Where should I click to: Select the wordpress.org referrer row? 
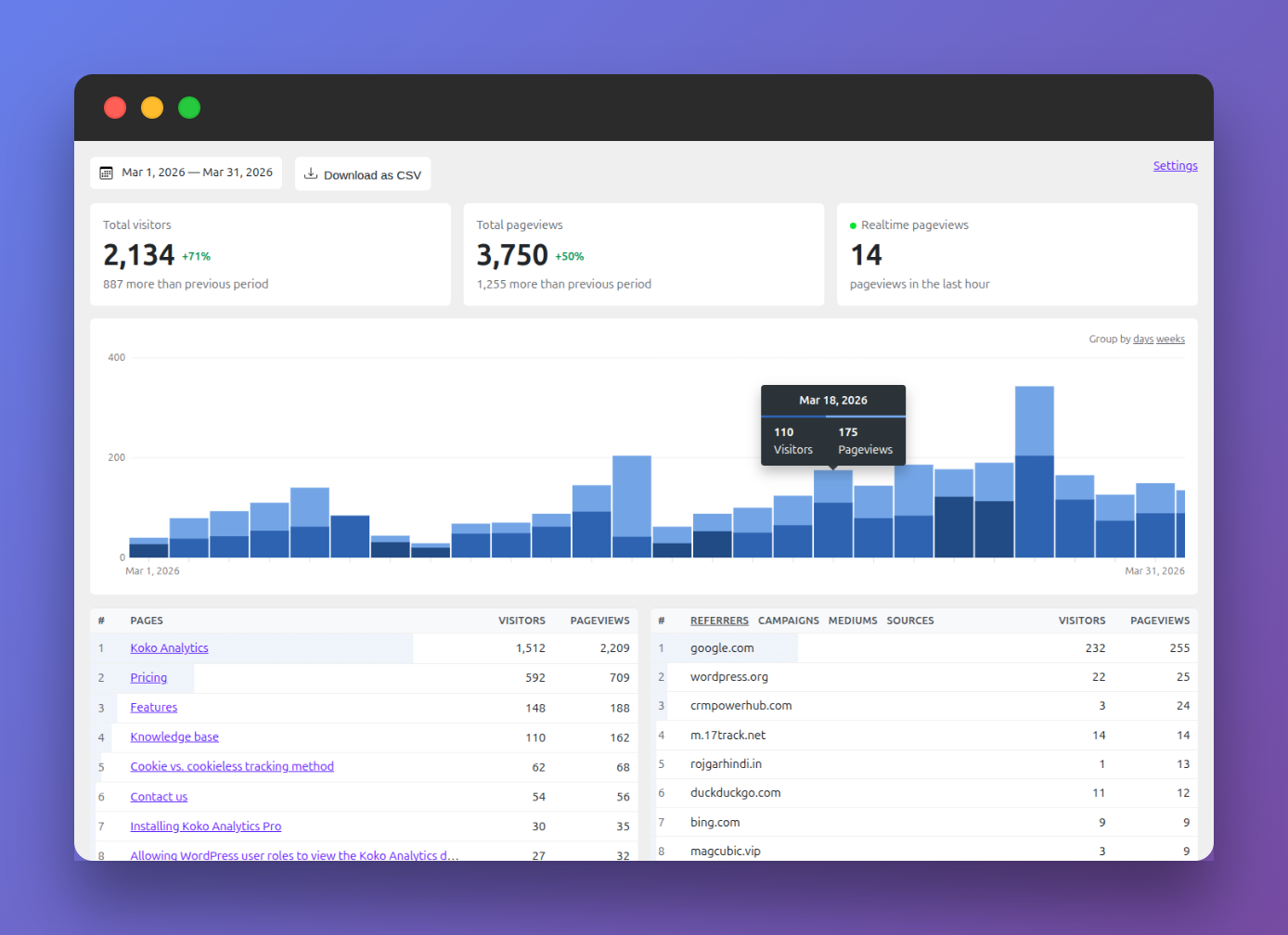click(x=926, y=677)
